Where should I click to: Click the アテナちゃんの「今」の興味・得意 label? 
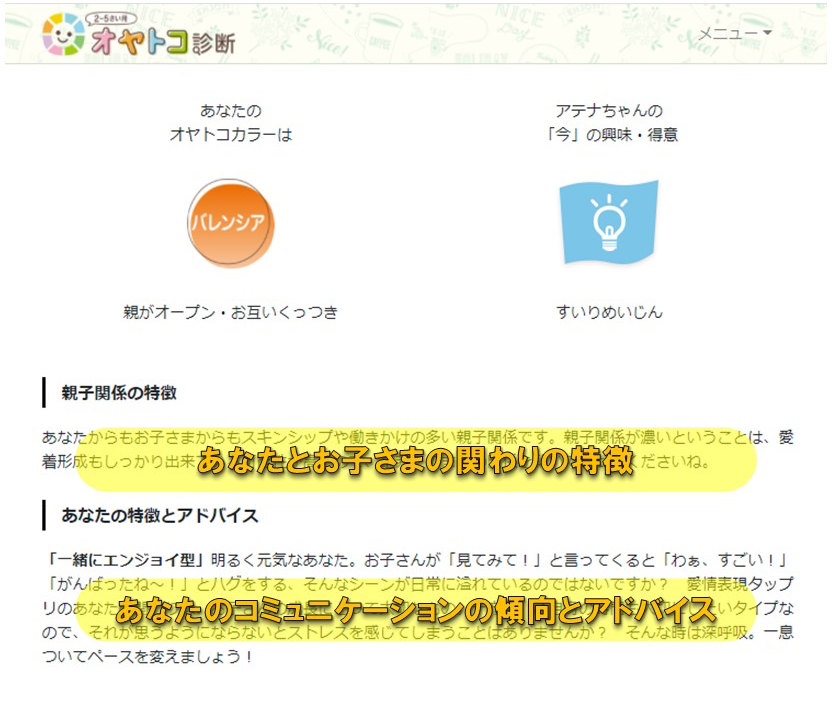[610, 118]
